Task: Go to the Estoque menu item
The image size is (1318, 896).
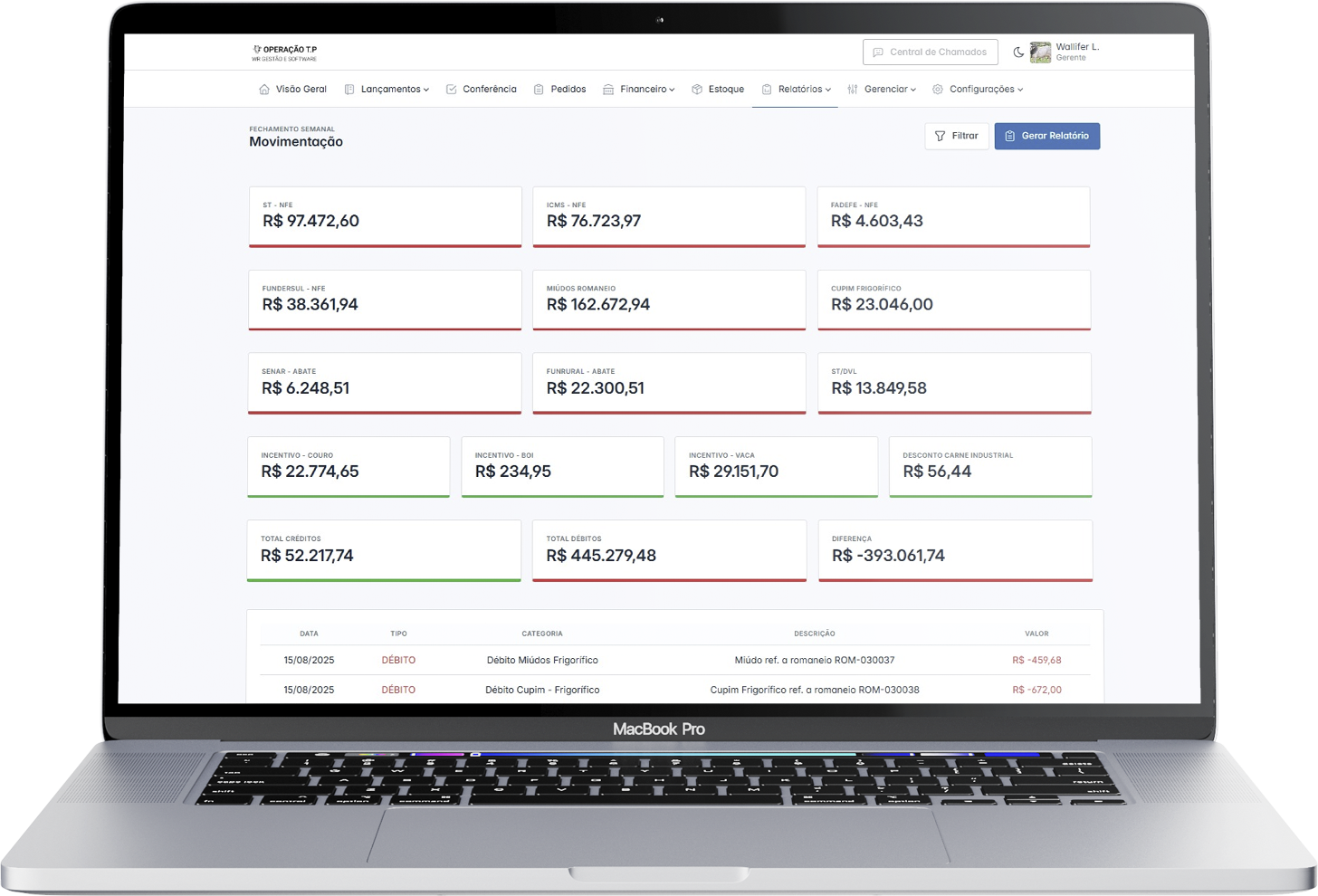Action: click(x=726, y=90)
